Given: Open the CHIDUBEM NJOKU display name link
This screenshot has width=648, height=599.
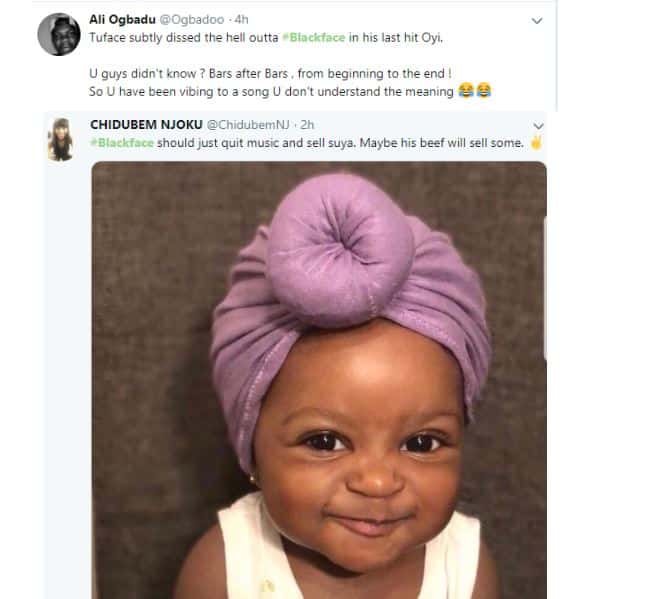Looking at the screenshot, I should [146, 126].
